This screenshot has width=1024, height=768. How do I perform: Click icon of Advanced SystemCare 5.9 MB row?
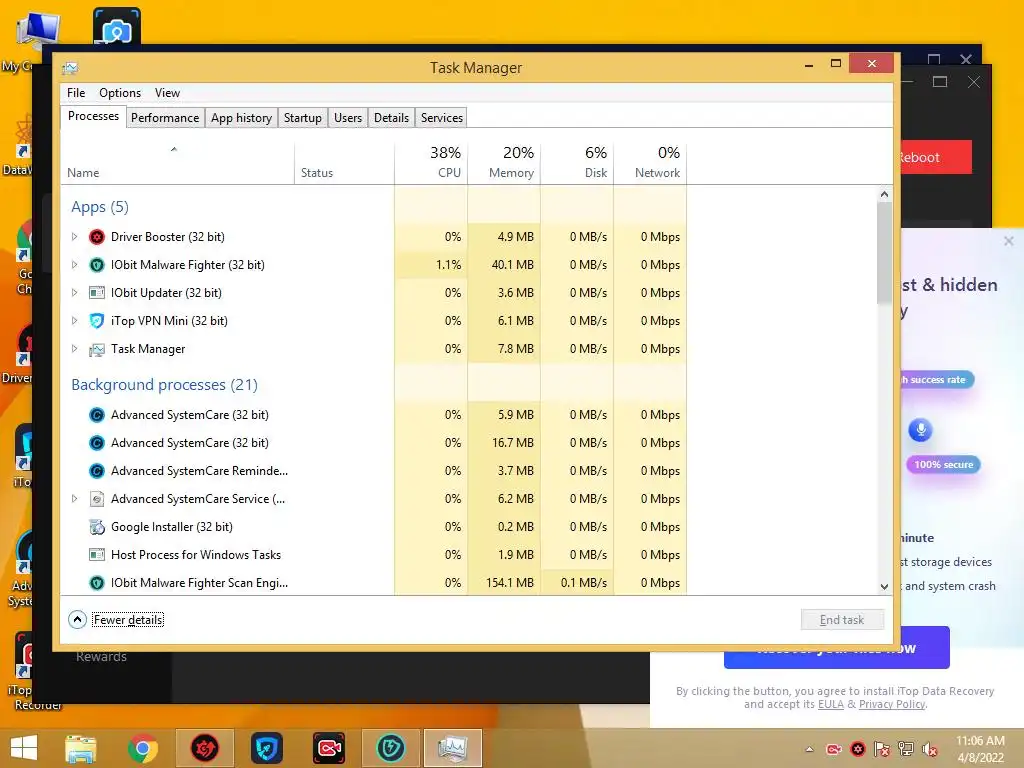97,415
